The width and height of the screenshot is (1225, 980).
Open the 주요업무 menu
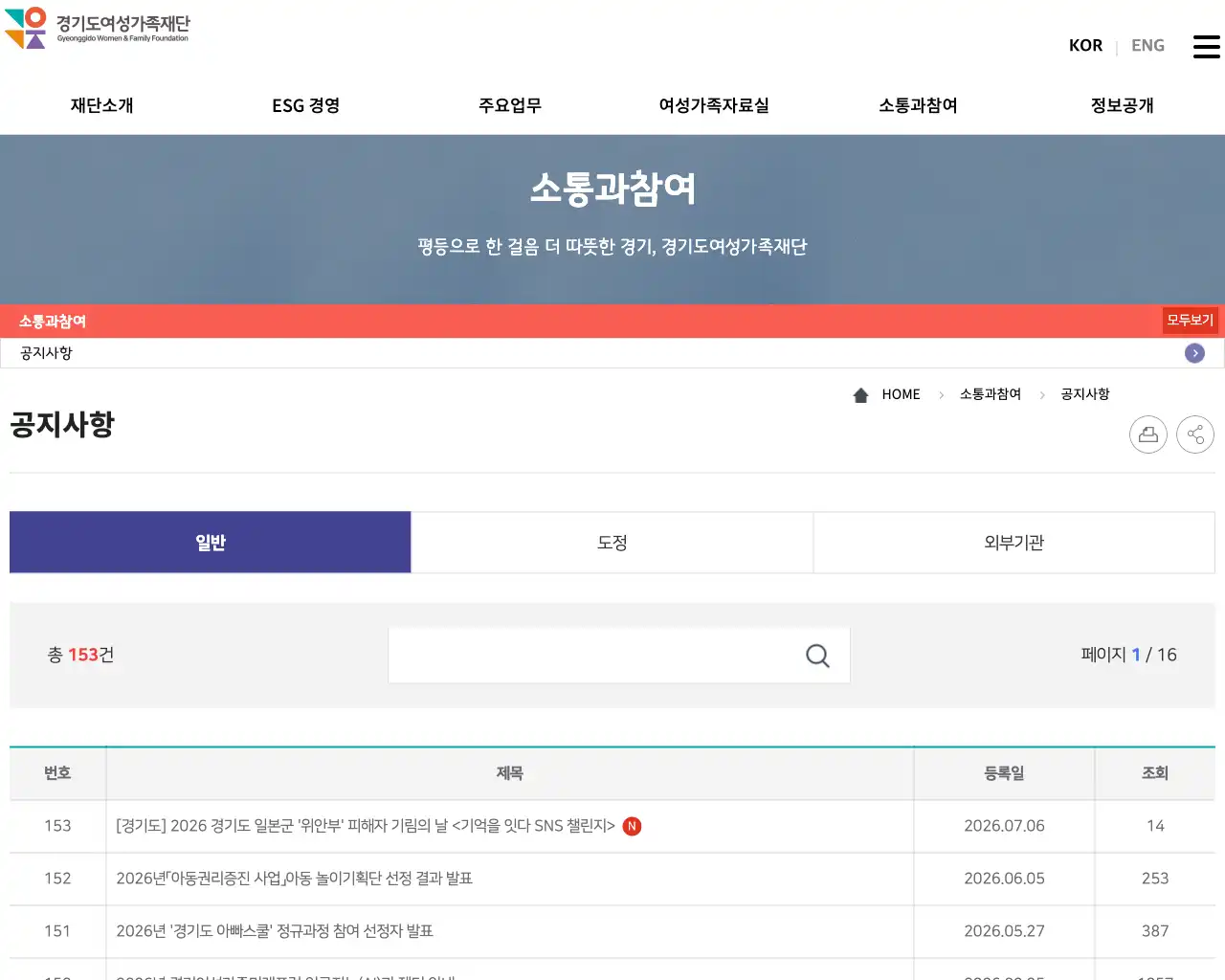click(510, 105)
